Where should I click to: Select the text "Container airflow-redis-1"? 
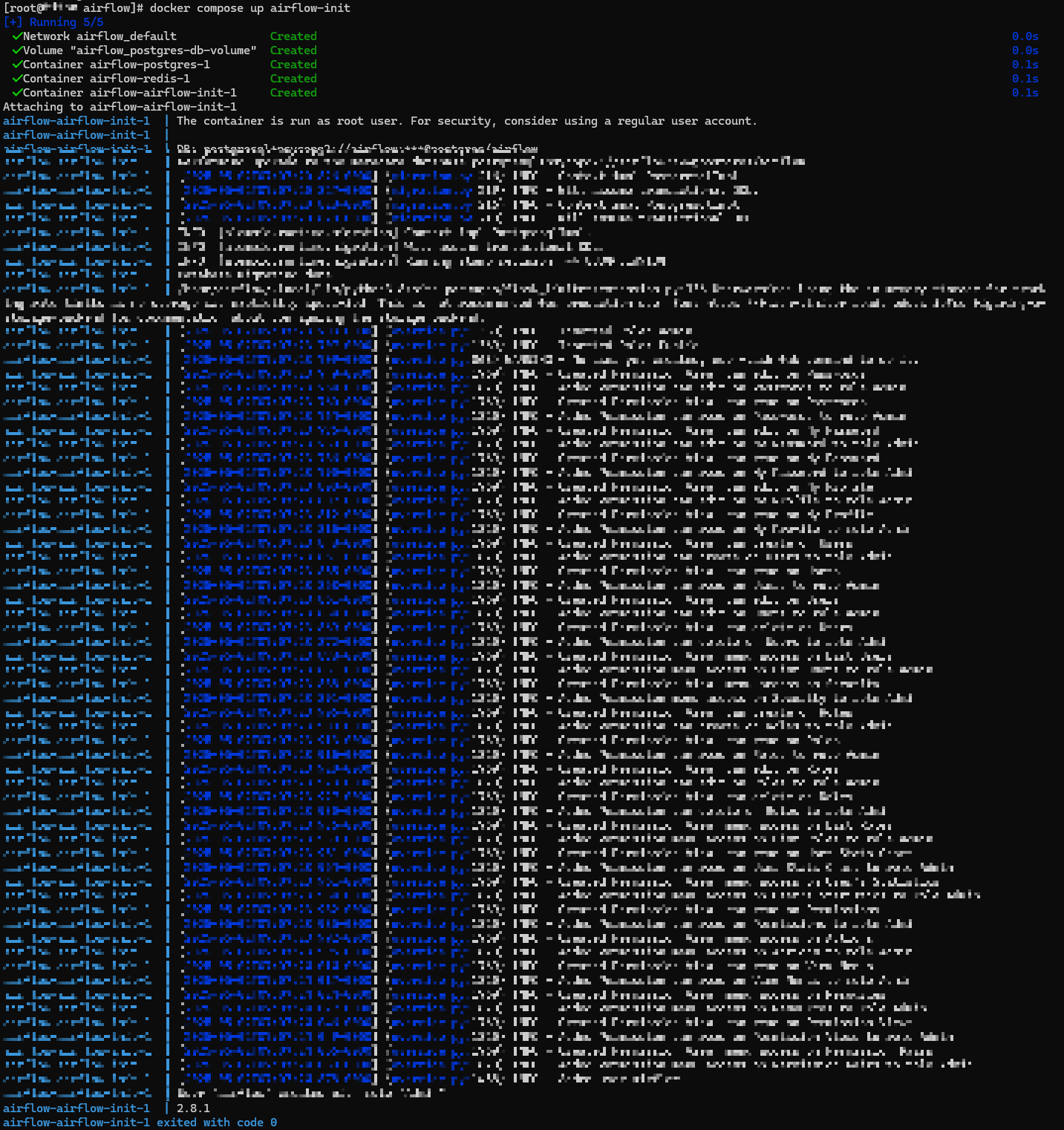click(106, 78)
